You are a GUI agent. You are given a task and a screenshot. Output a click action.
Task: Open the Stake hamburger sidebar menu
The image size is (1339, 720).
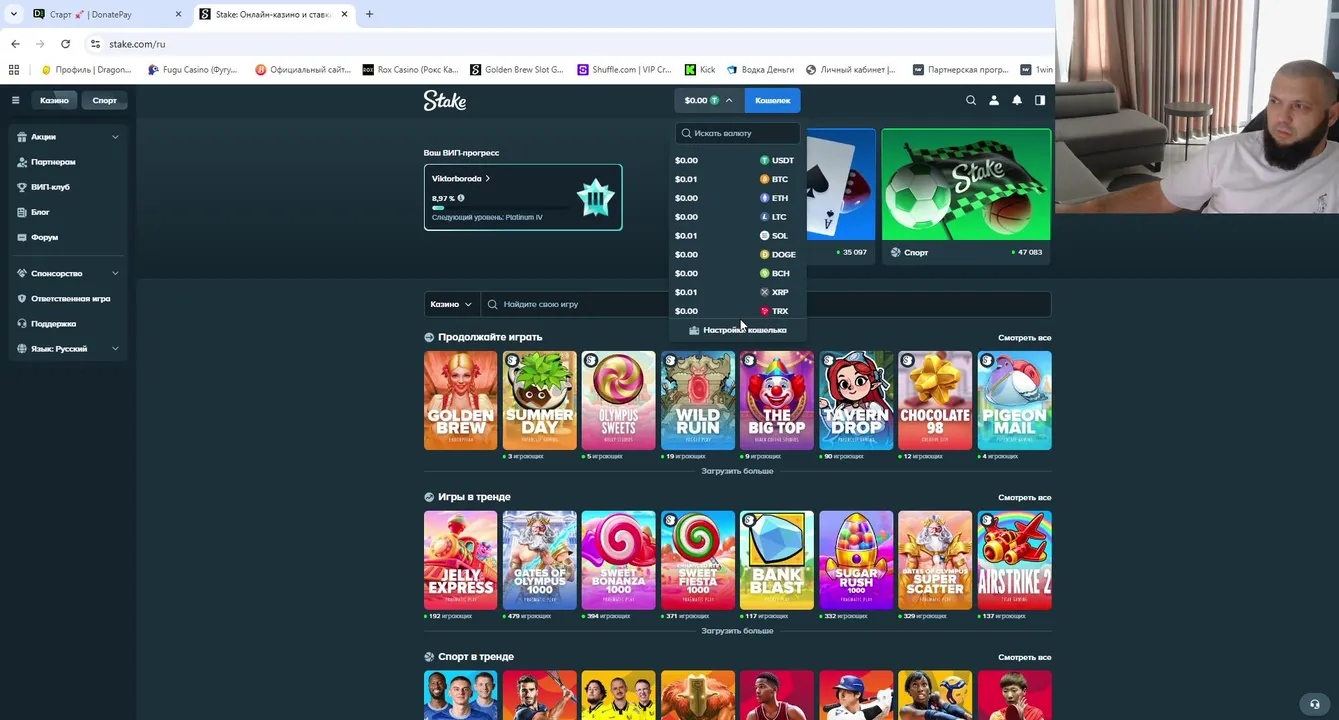[x=15, y=100]
